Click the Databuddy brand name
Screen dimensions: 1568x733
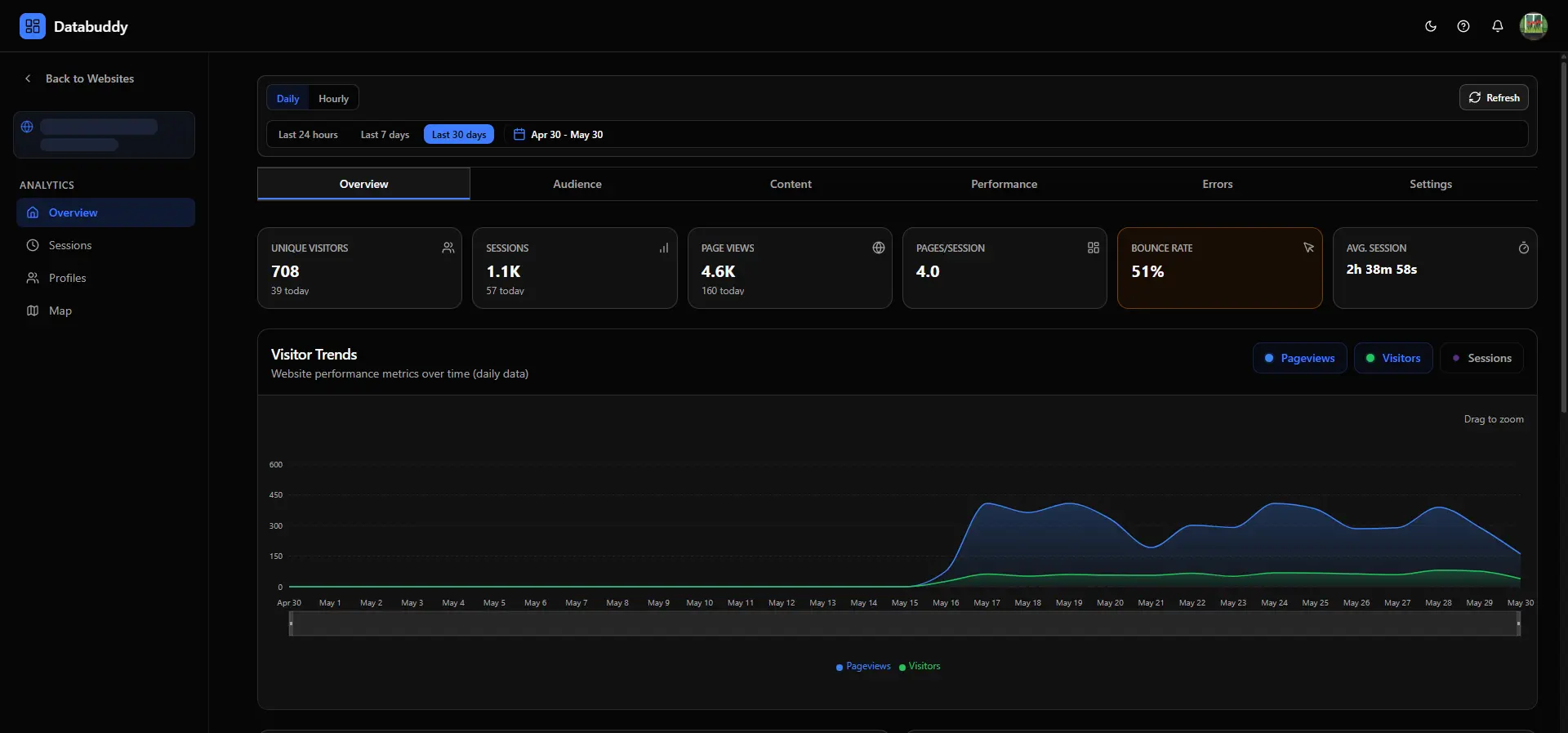coord(91,26)
